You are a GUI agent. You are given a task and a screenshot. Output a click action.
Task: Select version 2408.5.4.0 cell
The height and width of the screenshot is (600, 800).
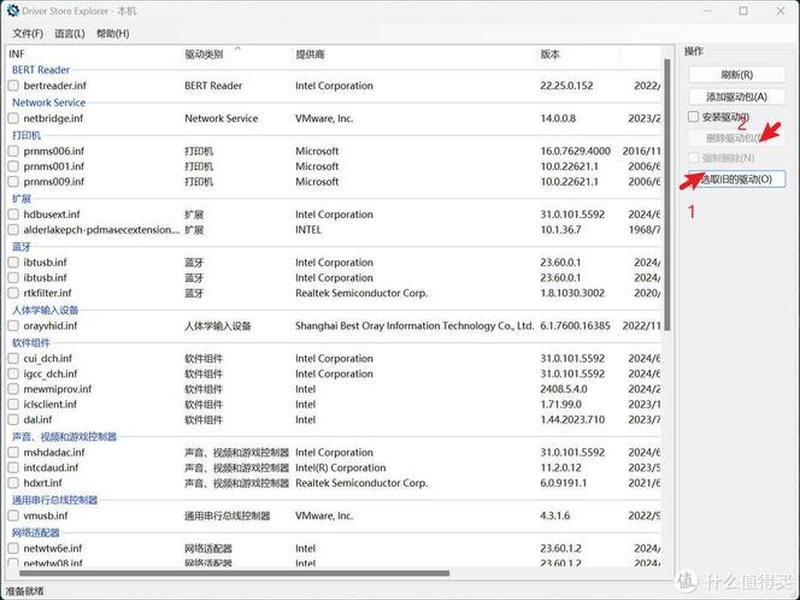point(564,389)
